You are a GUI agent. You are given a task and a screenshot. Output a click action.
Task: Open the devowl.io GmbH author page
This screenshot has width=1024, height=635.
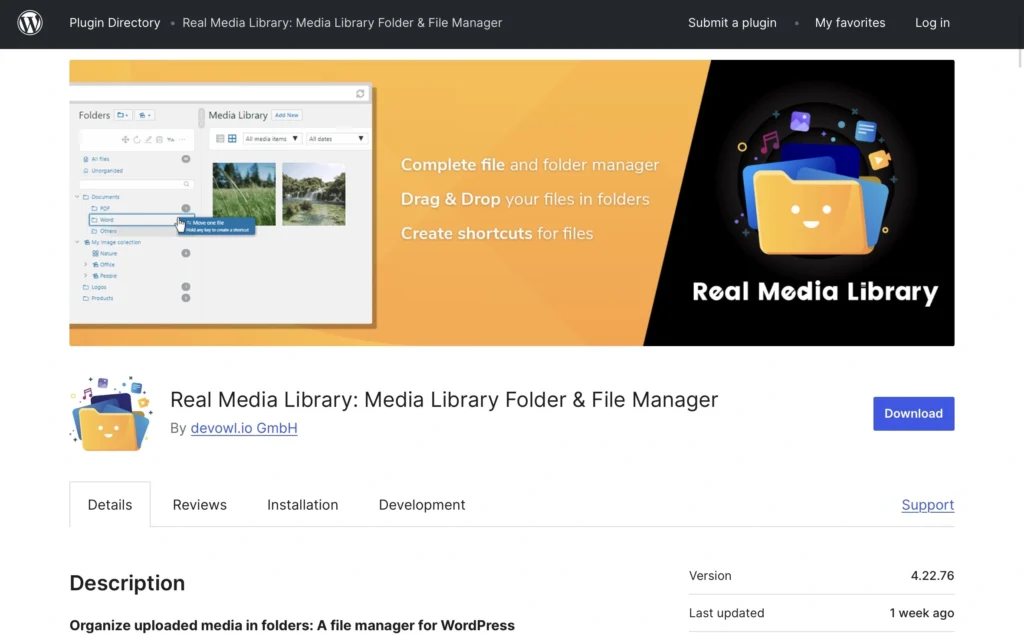[244, 428]
